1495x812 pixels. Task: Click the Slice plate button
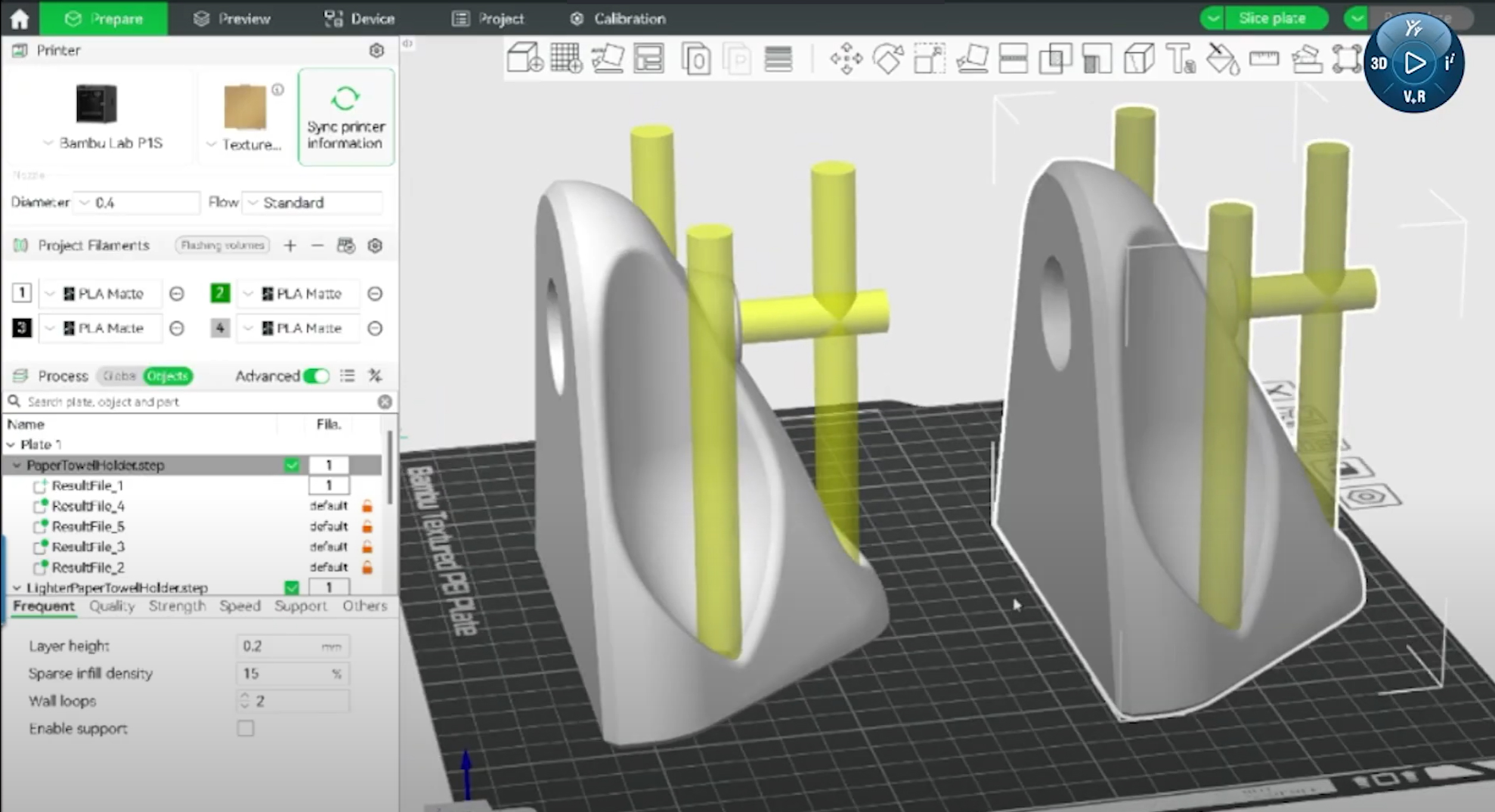(x=1271, y=18)
